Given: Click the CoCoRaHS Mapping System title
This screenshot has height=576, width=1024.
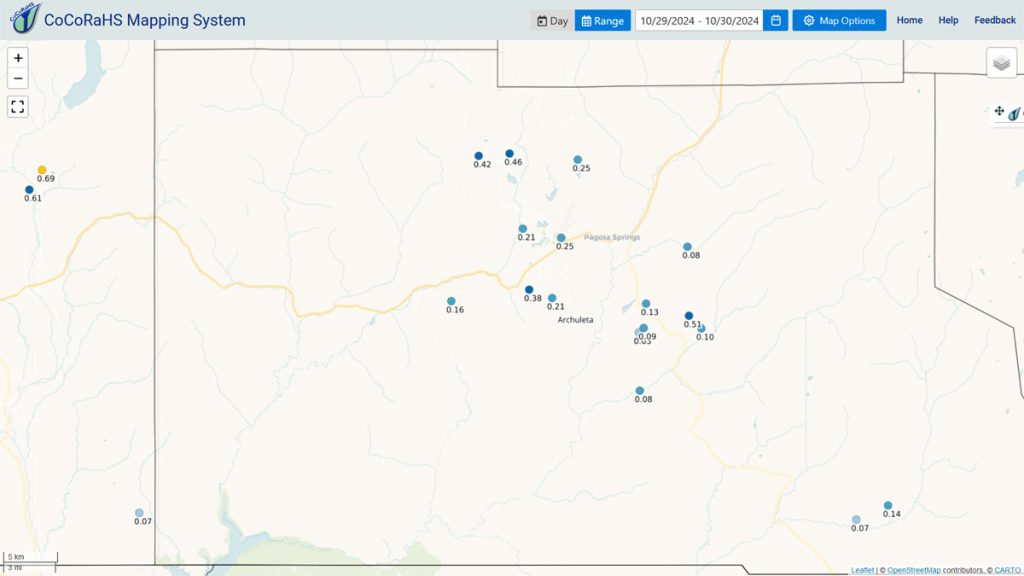Looking at the screenshot, I should click(145, 20).
